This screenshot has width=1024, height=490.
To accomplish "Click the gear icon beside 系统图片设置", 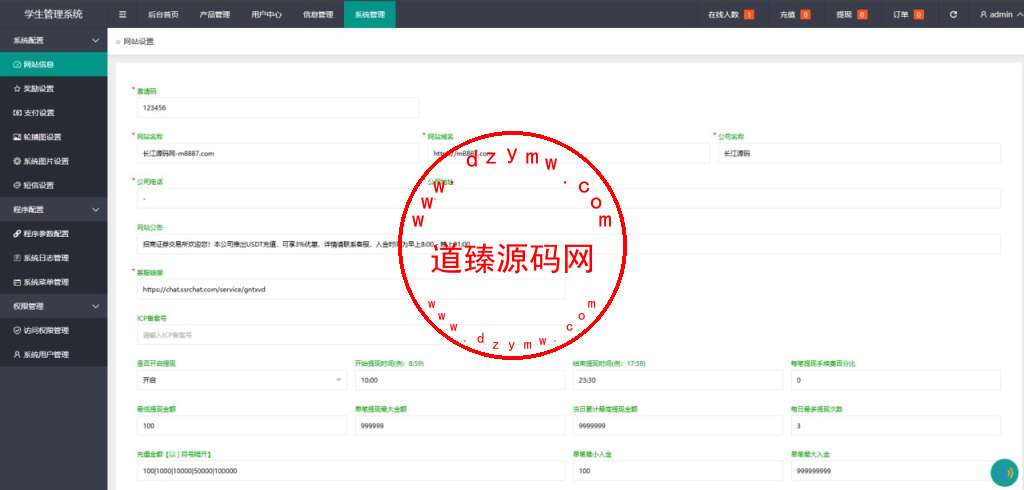I will coord(17,161).
